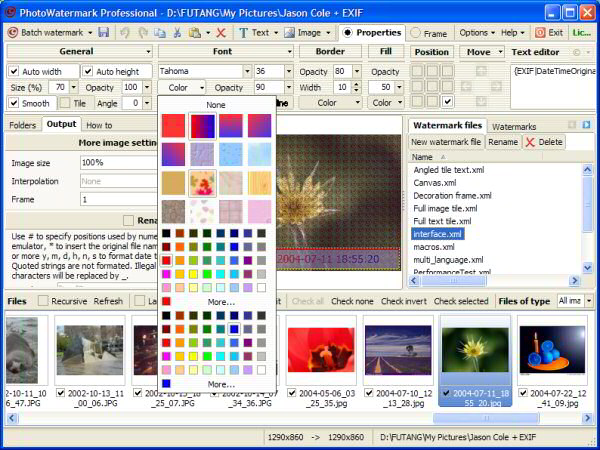Click the Text tool button
600x450 pixels.
[259, 32]
